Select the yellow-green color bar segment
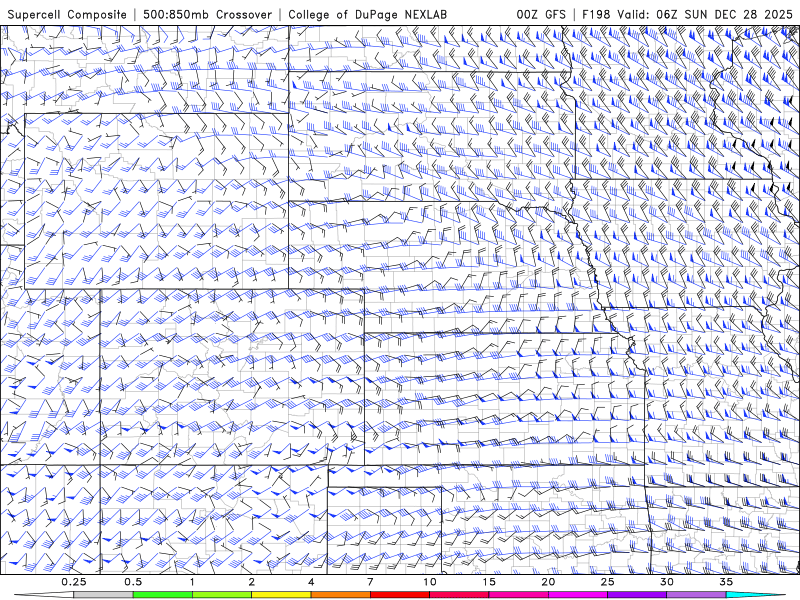Viewport: 800px width, 600px height. 222,595
